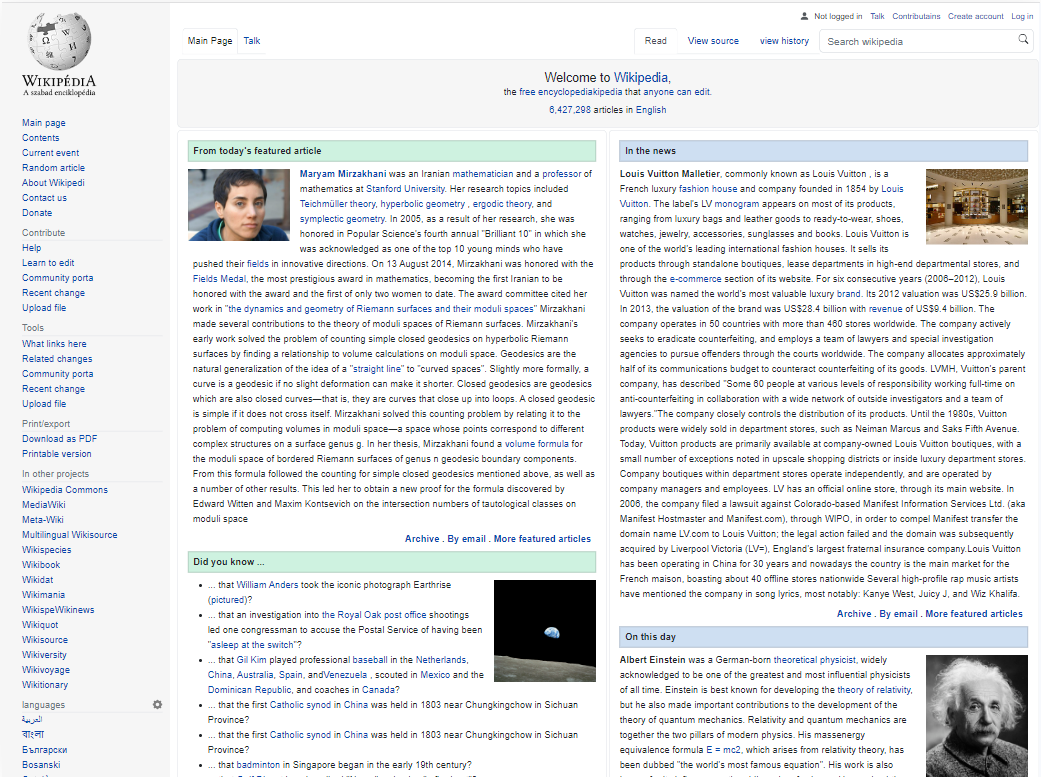The height and width of the screenshot is (777, 1041).
Task: Open the About Wikipedi sidebar link
Action: tap(53, 183)
